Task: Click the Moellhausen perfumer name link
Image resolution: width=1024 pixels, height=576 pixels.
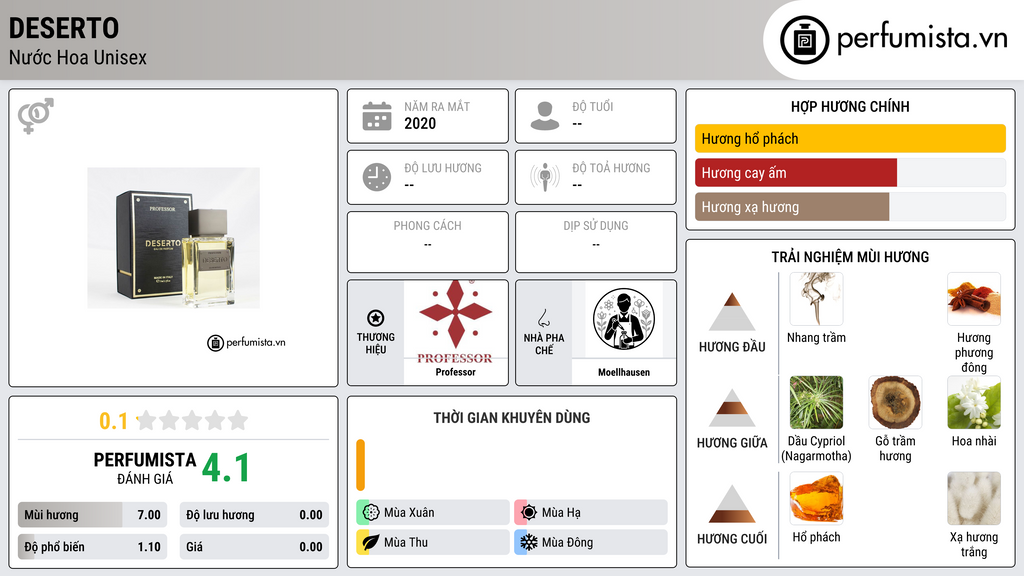Action: click(x=624, y=372)
